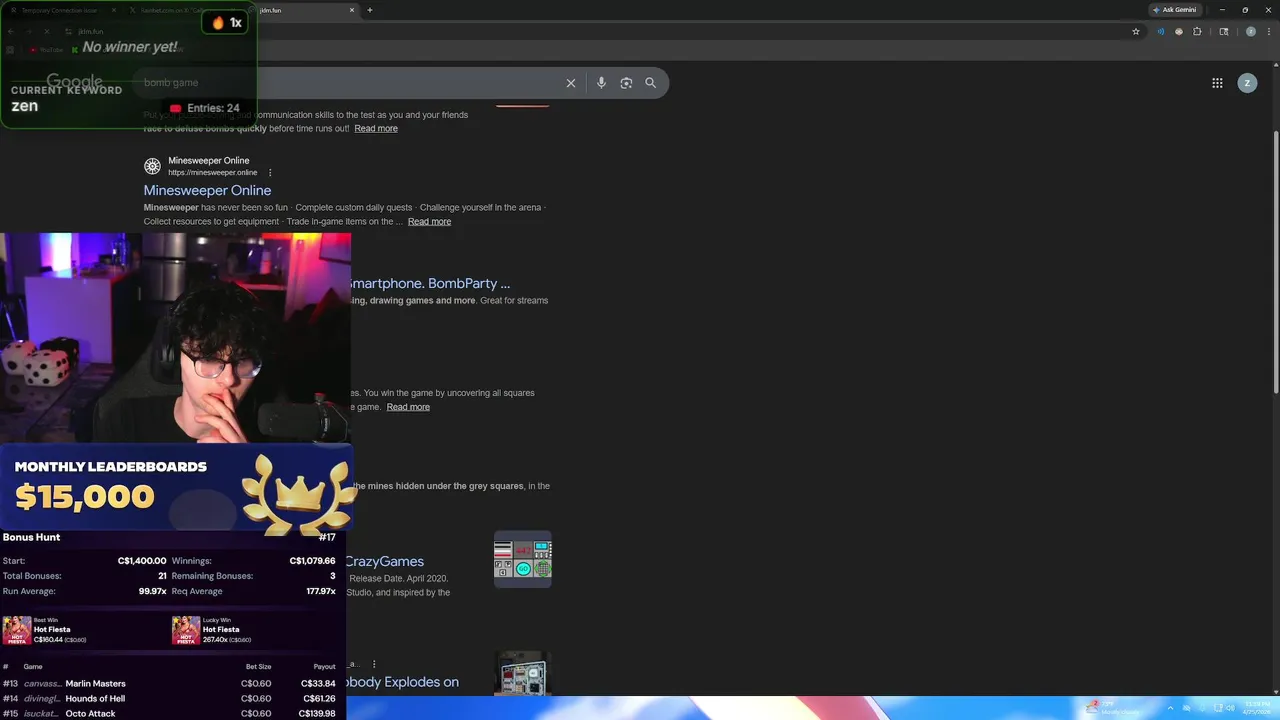Screen dimensions: 1280x720
Task: Open the Google account avatar Z on the page
Action: pos(1247,83)
